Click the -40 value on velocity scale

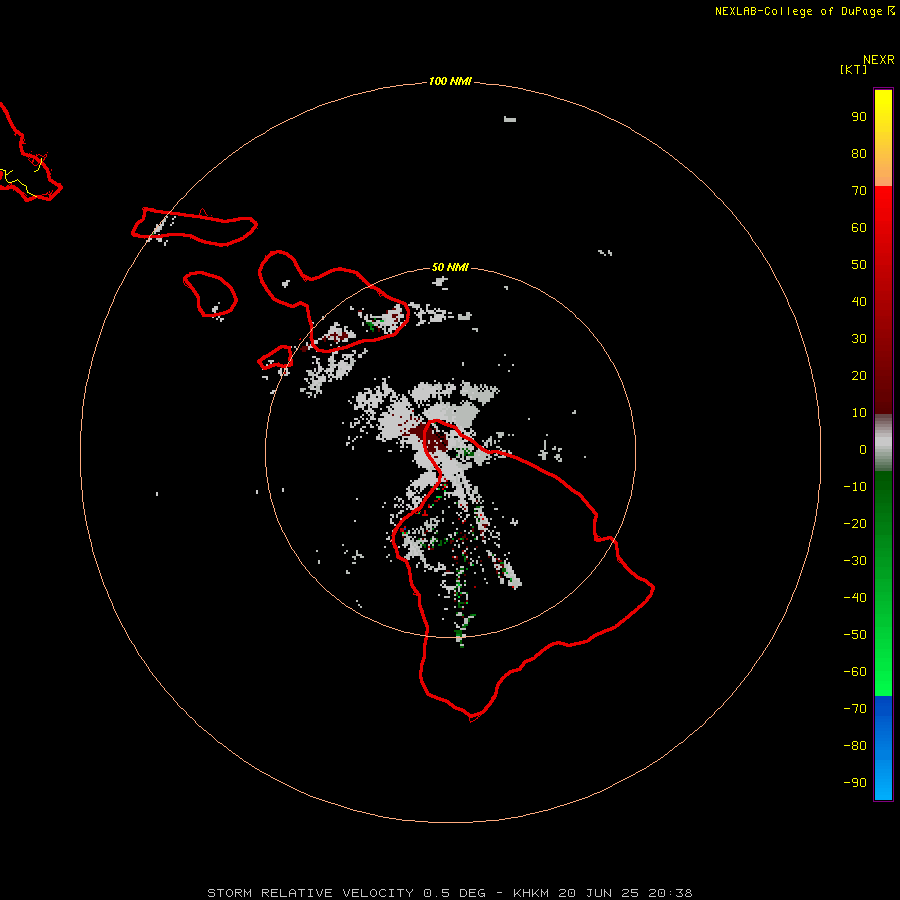[x=855, y=598]
